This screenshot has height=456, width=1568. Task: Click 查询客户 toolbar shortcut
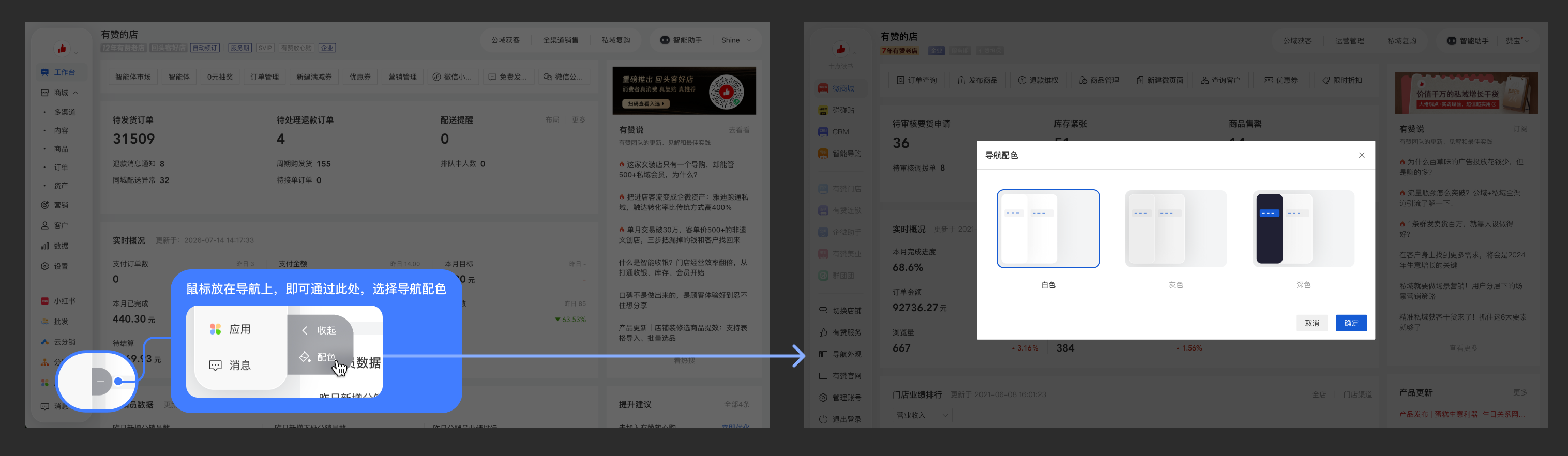click(1220, 80)
